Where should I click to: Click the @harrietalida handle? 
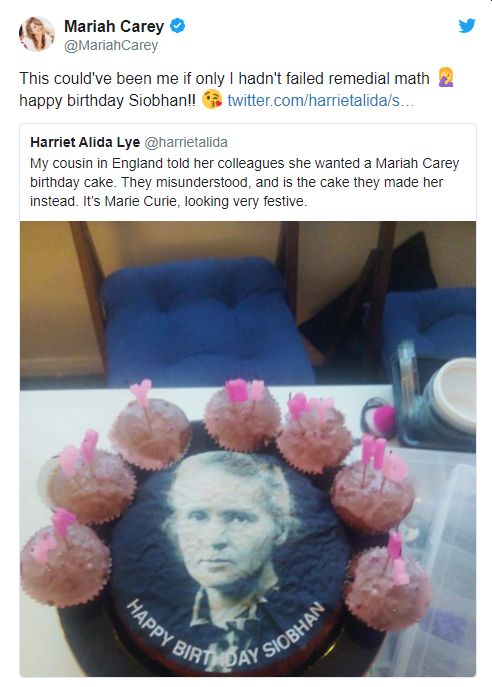(186, 142)
